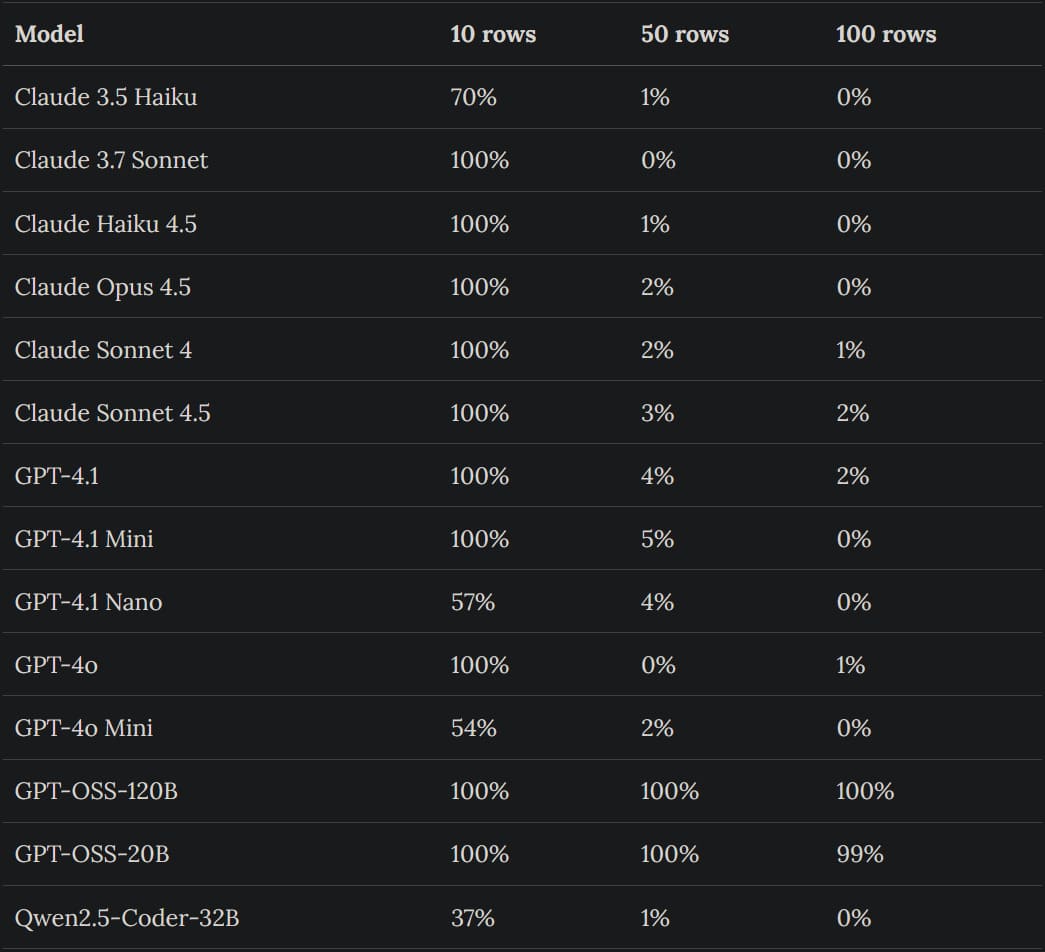Click the Claude Haiku 4.5 model name
The height and width of the screenshot is (952, 1045).
tap(106, 224)
